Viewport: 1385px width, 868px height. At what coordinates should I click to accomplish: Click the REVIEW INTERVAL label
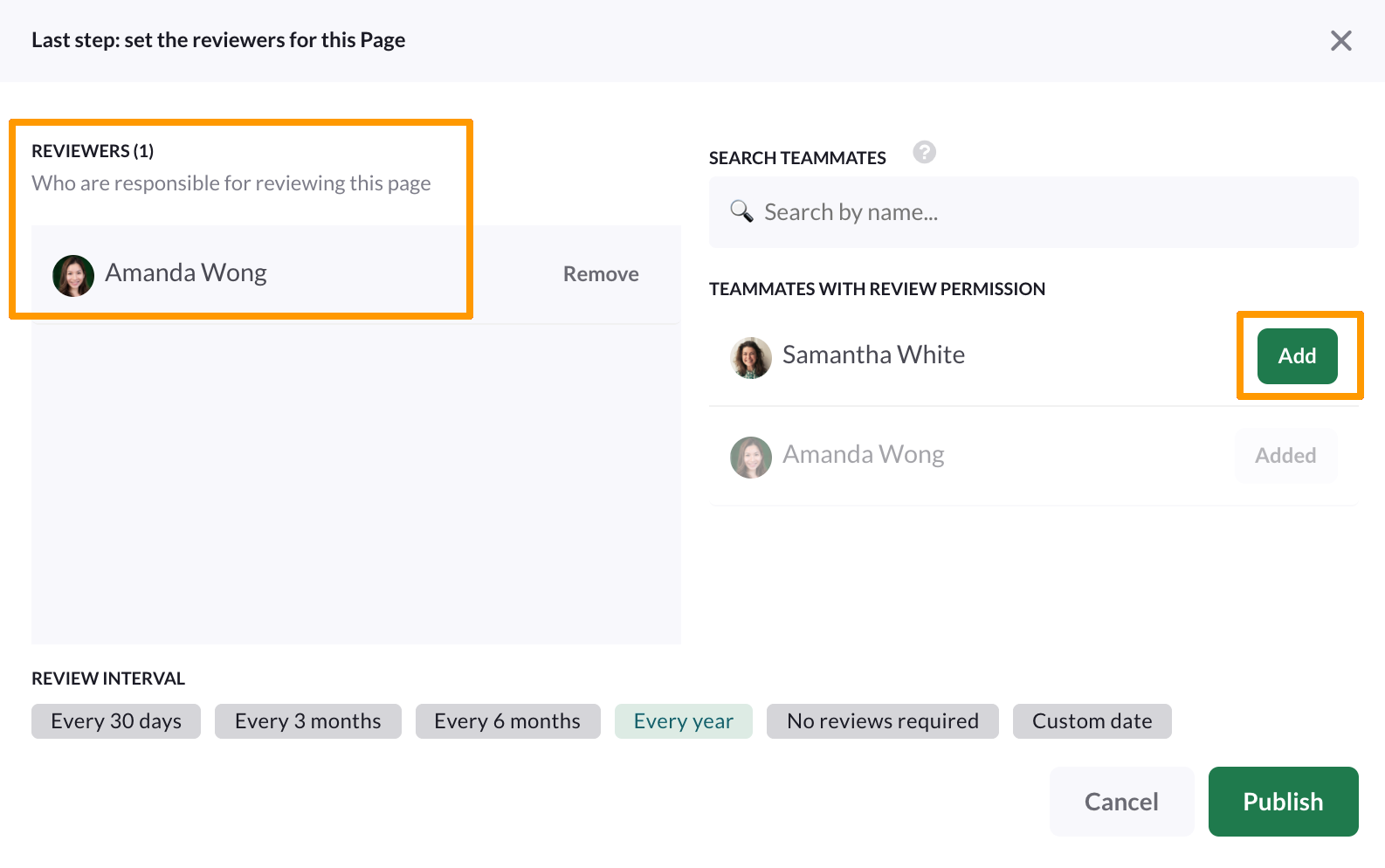tap(108, 679)
